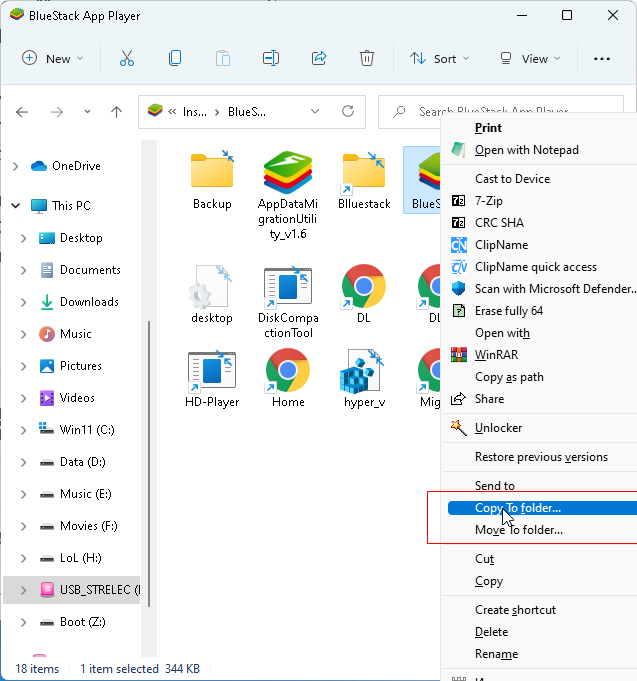Image resolution: width=637 pixels, height=681 pixels.
Task: Select the desktop configuration file
Action: tap(212, 294)
